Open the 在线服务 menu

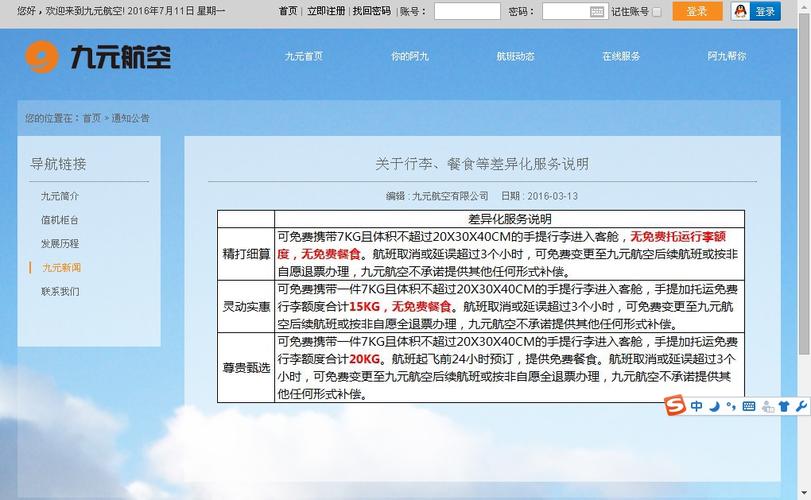coord(621,56)
